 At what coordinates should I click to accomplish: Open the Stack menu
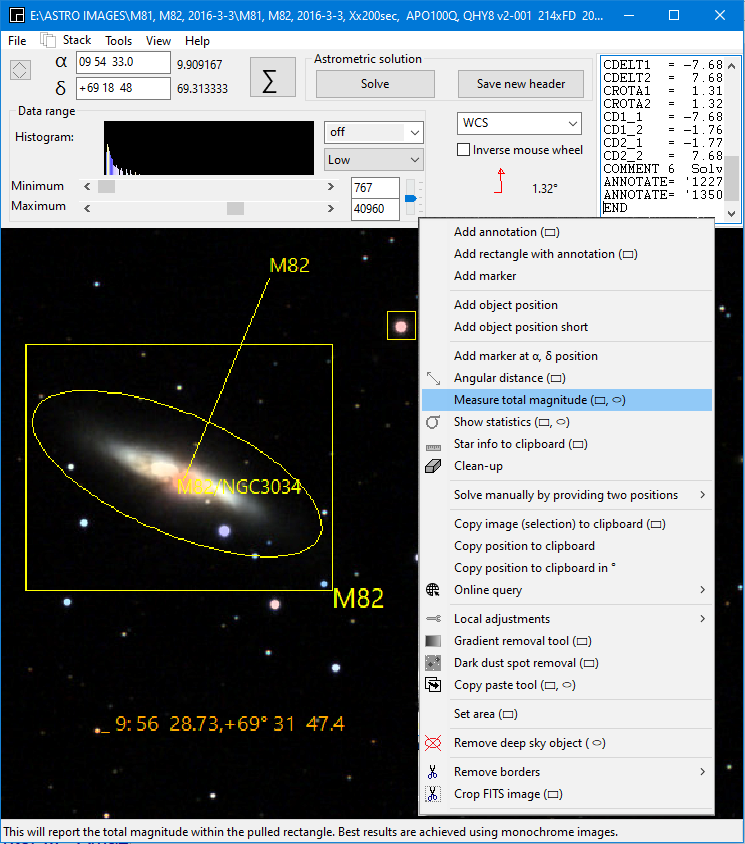tap(77, 40)
